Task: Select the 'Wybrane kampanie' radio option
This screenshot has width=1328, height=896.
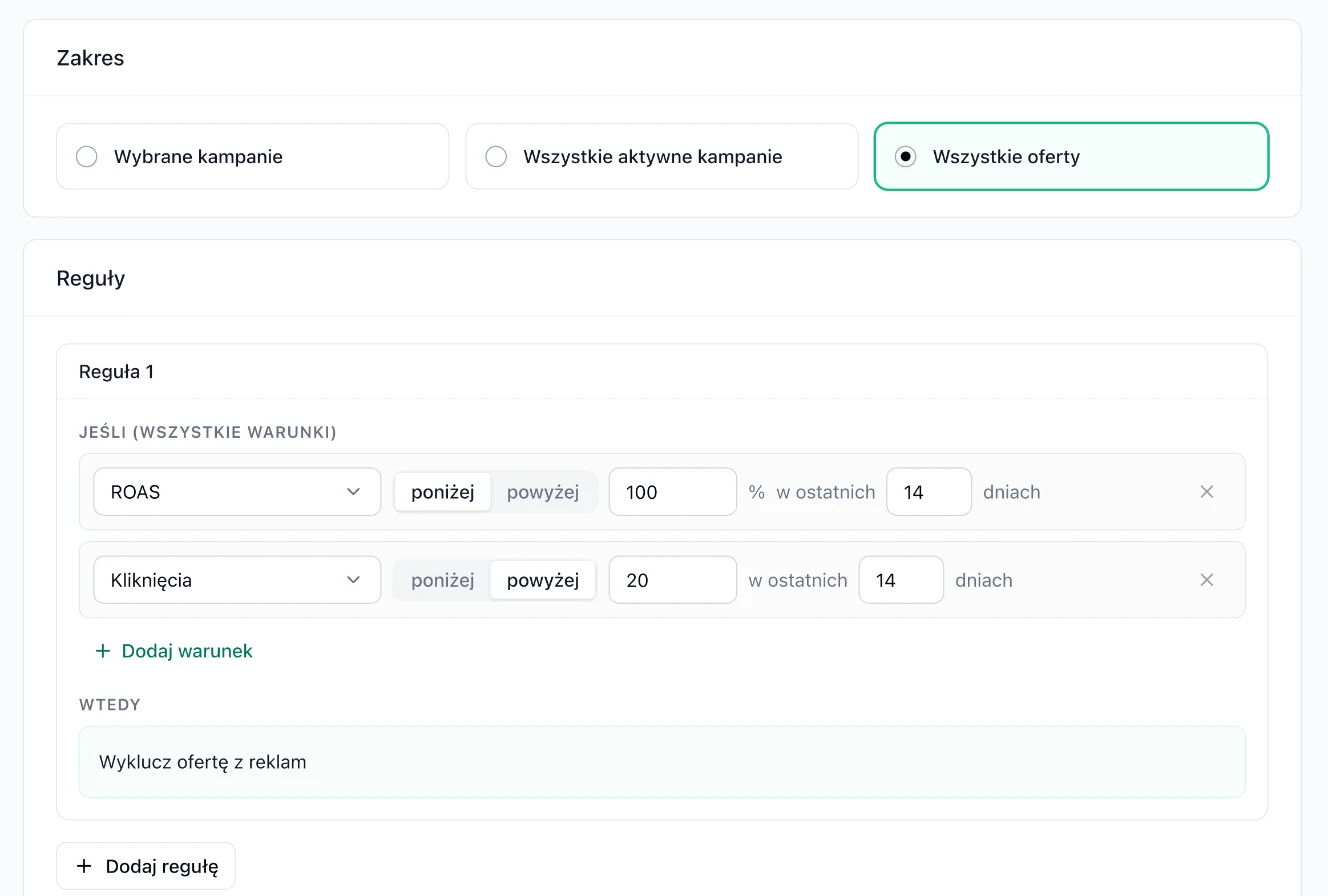Action: pos(253,156)
